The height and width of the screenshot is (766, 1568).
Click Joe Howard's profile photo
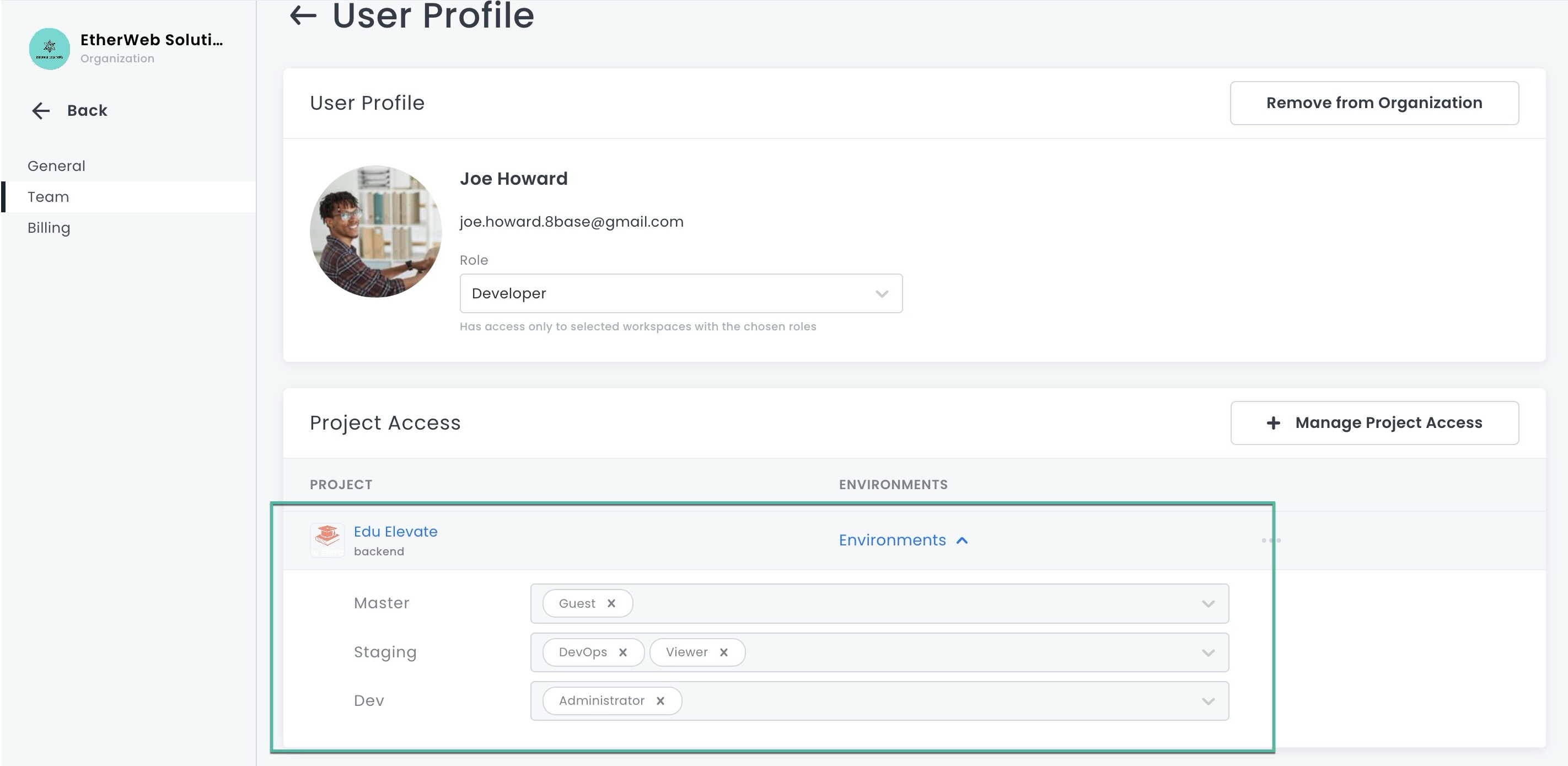[x=375, y=232]
